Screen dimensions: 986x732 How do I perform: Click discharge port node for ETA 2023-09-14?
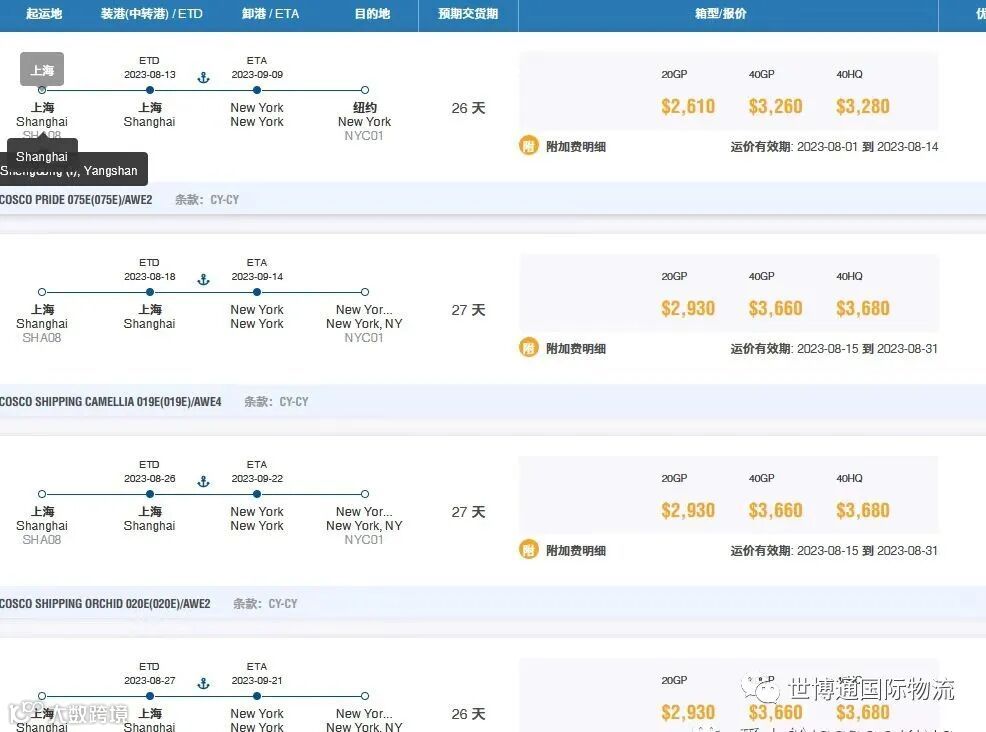coord(257,292)
